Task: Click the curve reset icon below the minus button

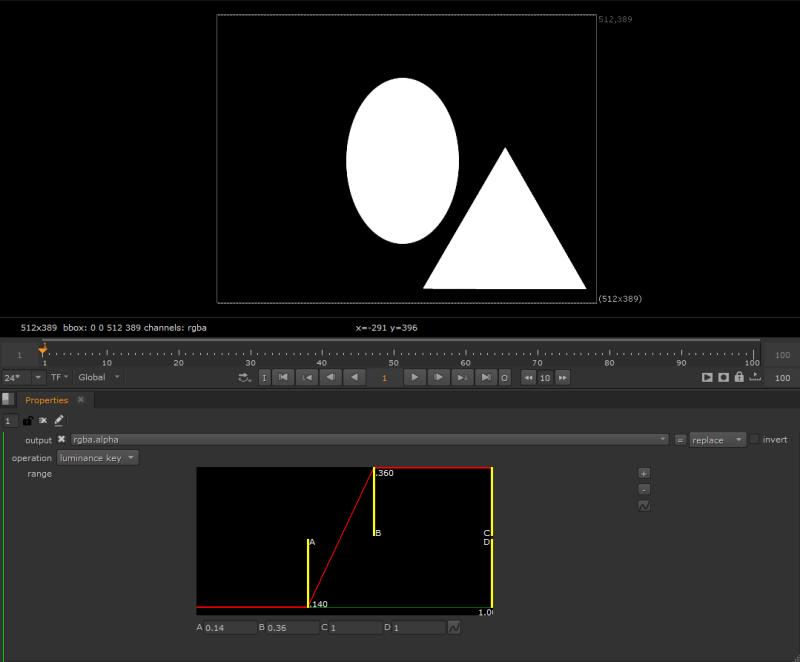Action: pos(644,506)
